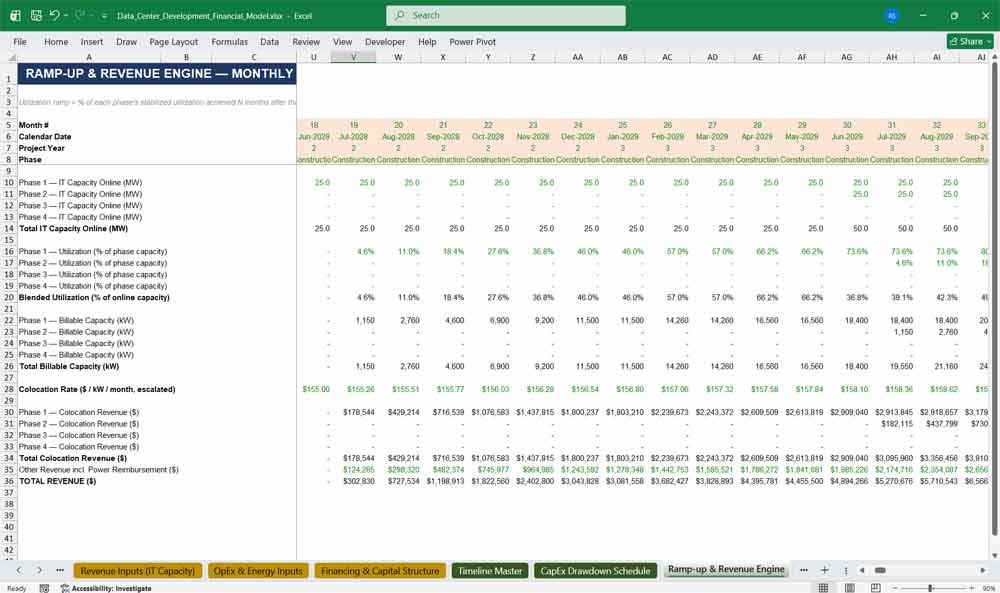The image size is (1000, 593).
Task: Click the zoom slider handle
Action: [x=930, y=588]
